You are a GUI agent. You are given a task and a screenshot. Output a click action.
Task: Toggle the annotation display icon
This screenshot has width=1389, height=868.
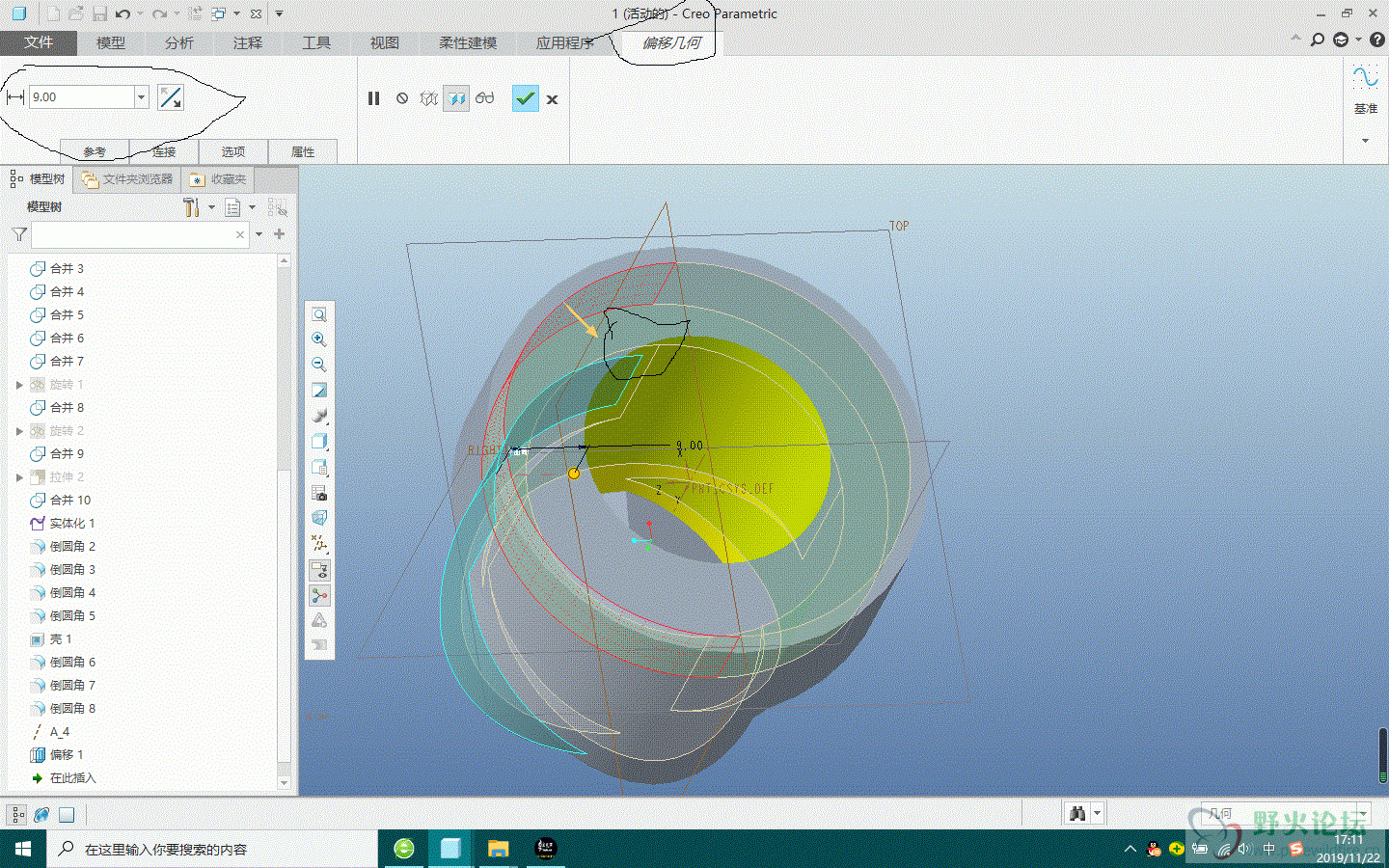click(x=319, y=570)
